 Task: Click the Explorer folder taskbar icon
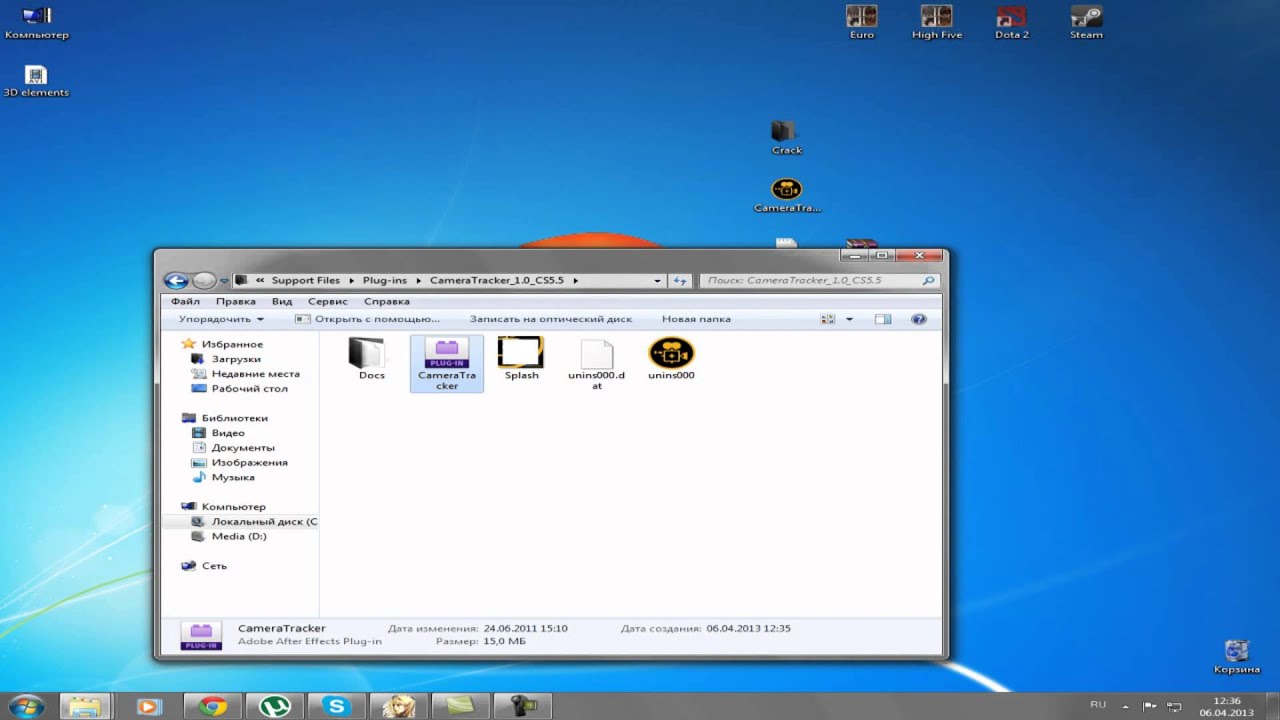click(84, 706)
